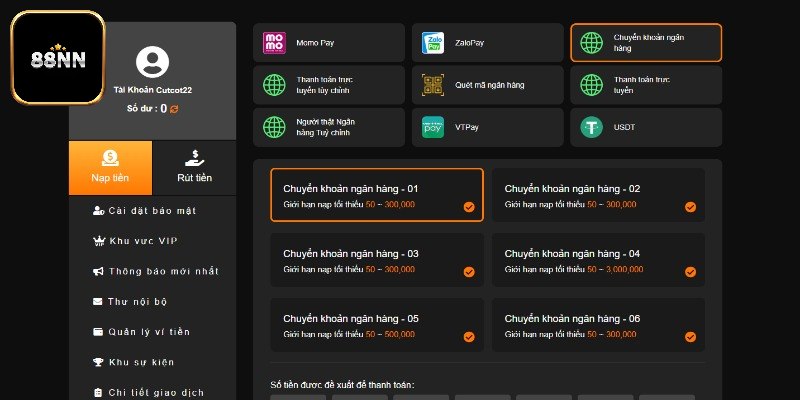This screenshot has height=400, width=800.
Task: Click 'Số tiền được đề xuất để thanh toán' text
Action: [x=342, y=385]
